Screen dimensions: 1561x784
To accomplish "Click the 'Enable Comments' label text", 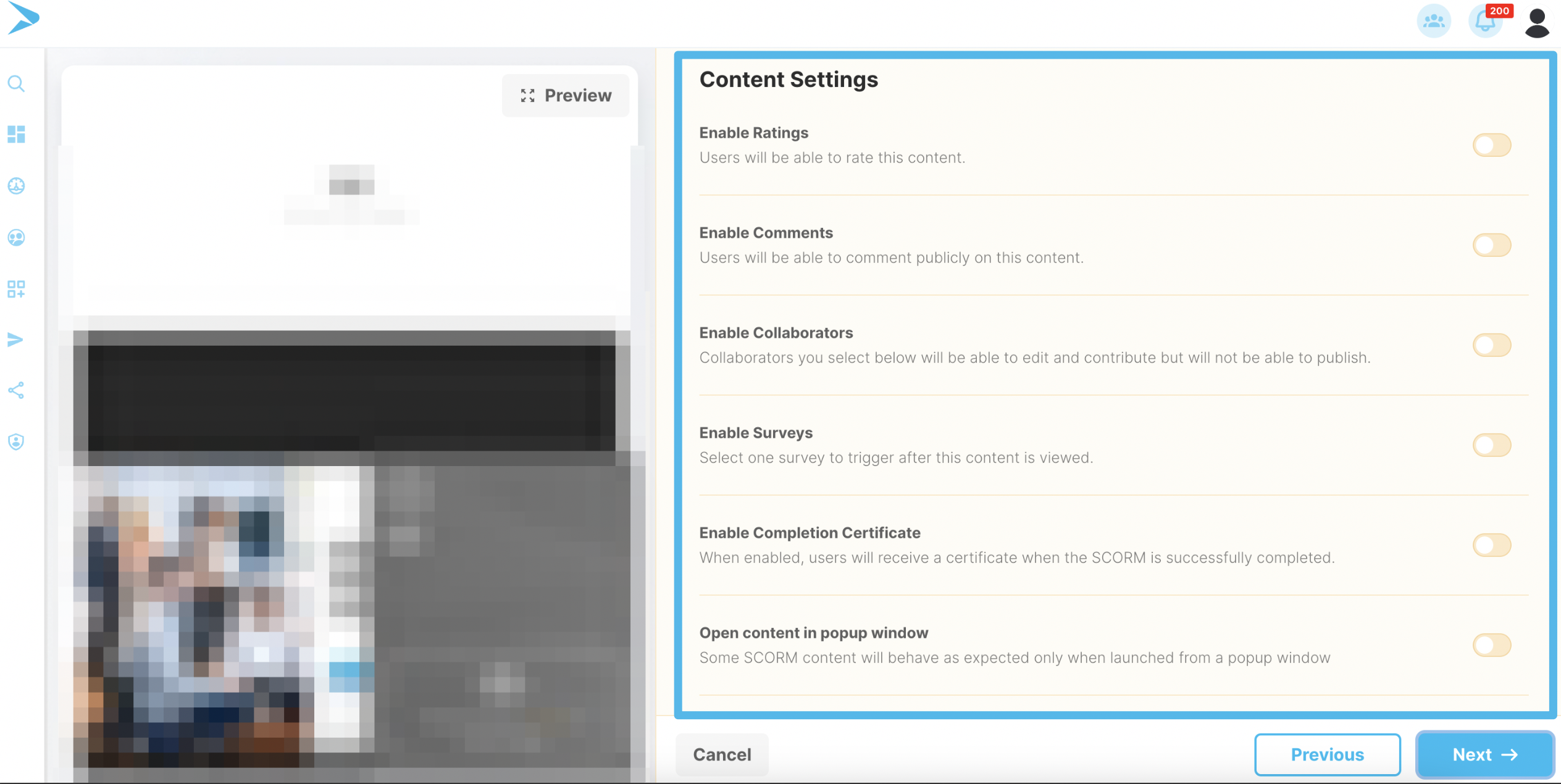I will pyautogui.click(x=766, y=233).
